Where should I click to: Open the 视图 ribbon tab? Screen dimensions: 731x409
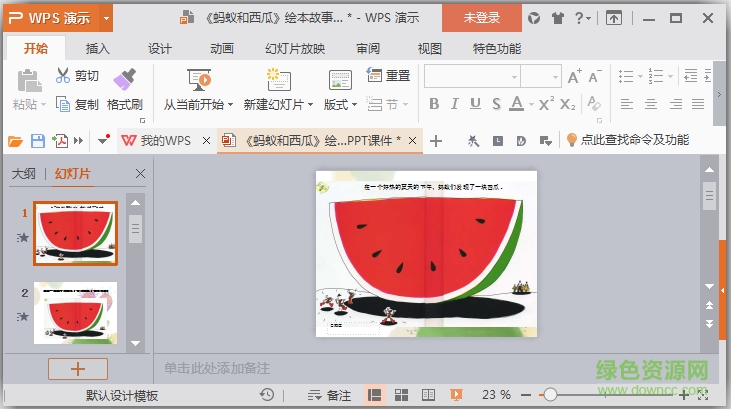[429, 49]
